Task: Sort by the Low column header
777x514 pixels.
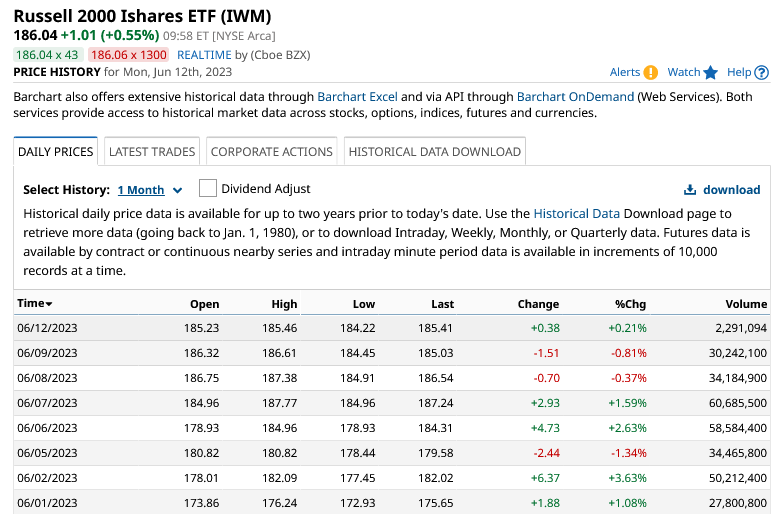Action: (x=364, y=304)
